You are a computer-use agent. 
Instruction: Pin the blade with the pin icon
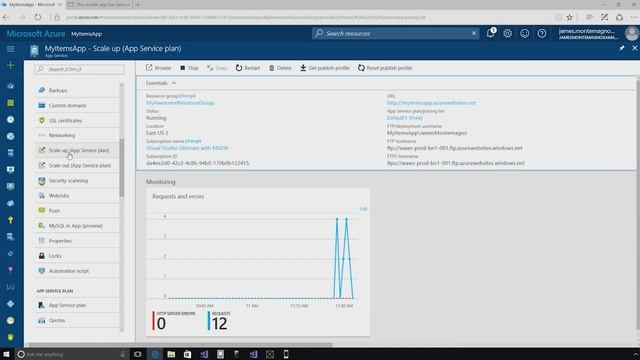tap(622, 48)
